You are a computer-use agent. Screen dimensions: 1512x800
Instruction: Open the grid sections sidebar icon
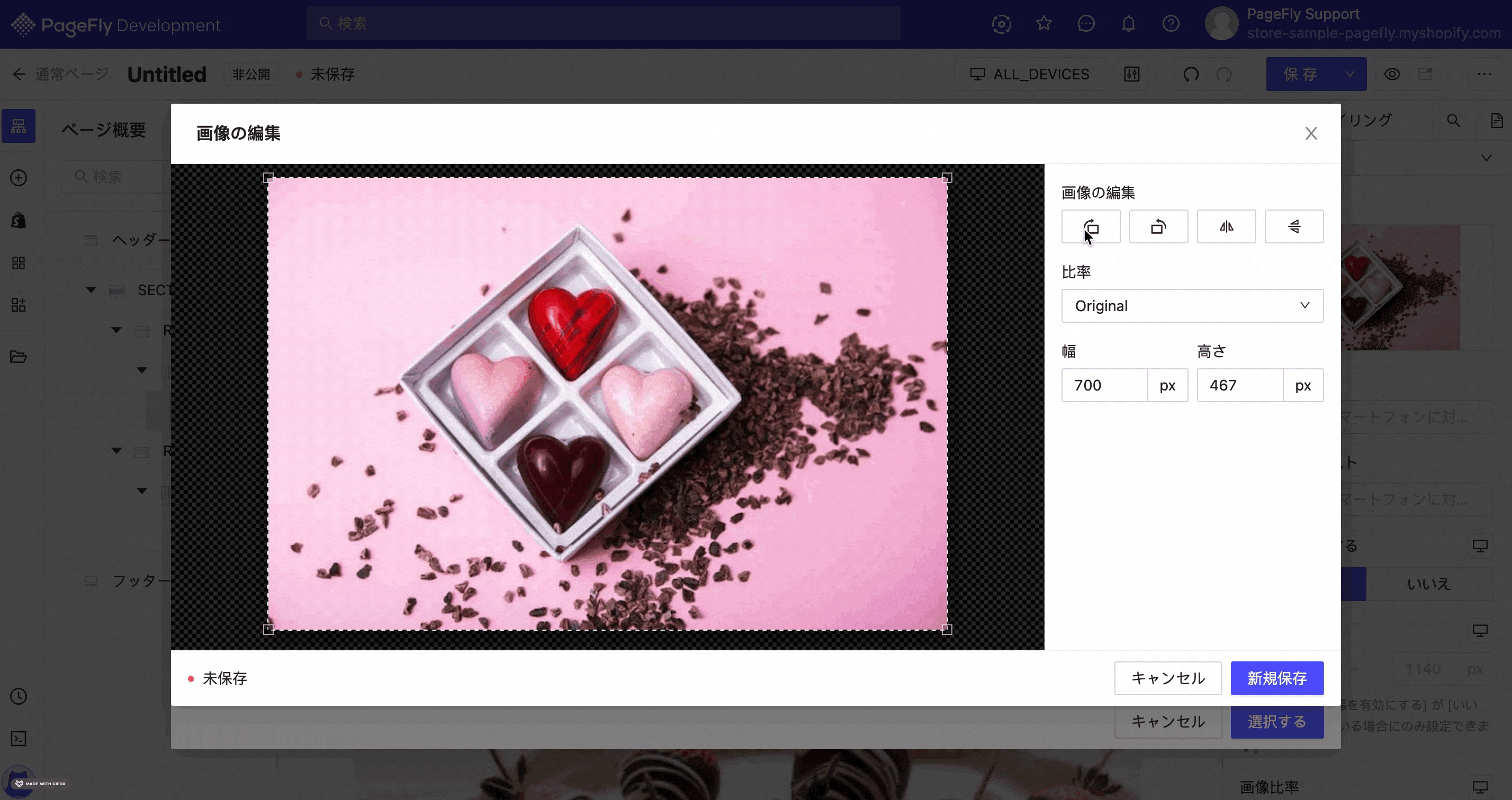(x=18, y=263)
